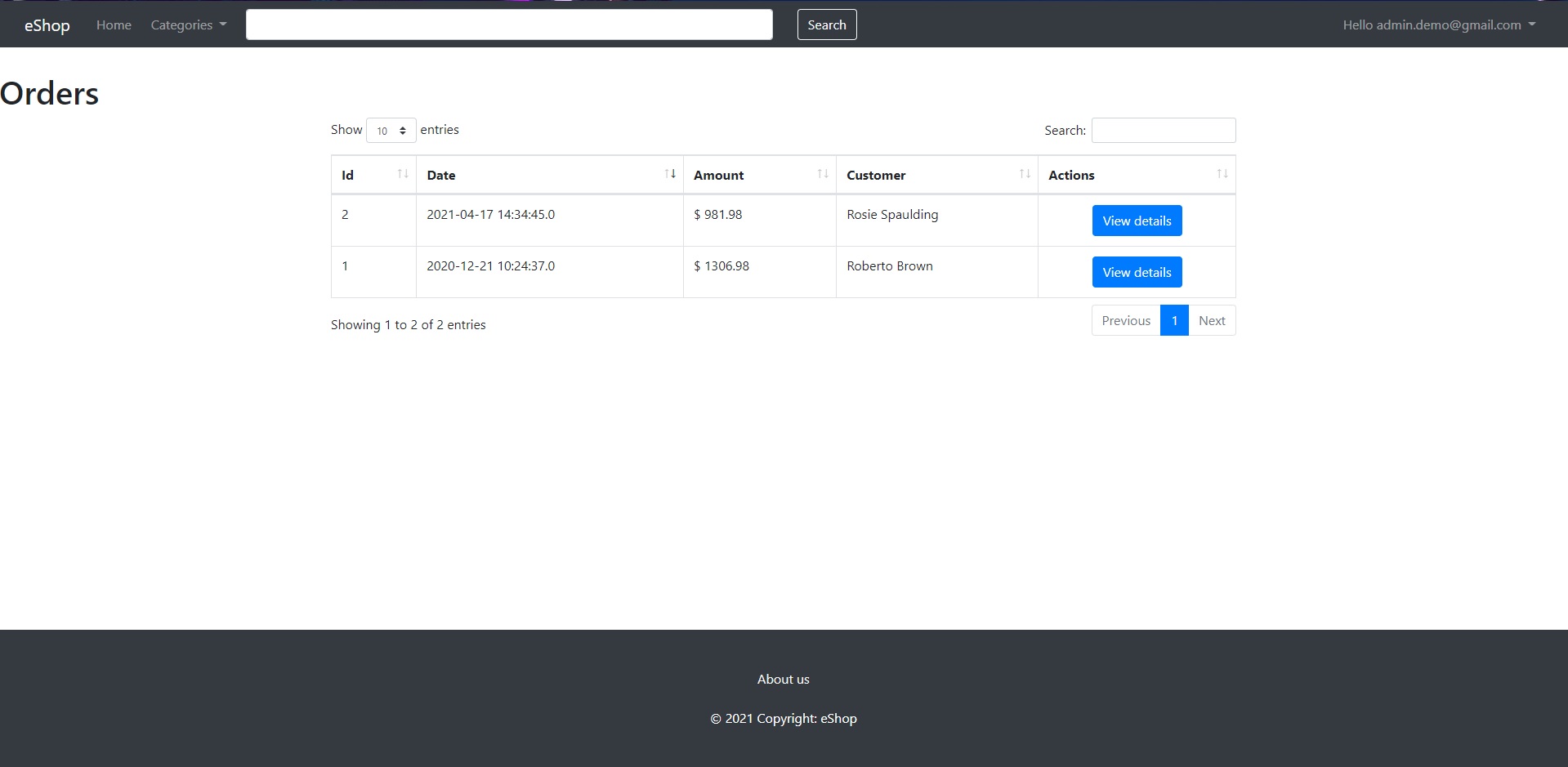Open the About us link in the footer
The height and width of the screenshot is (767, 1568).
[x=782, y=679]
